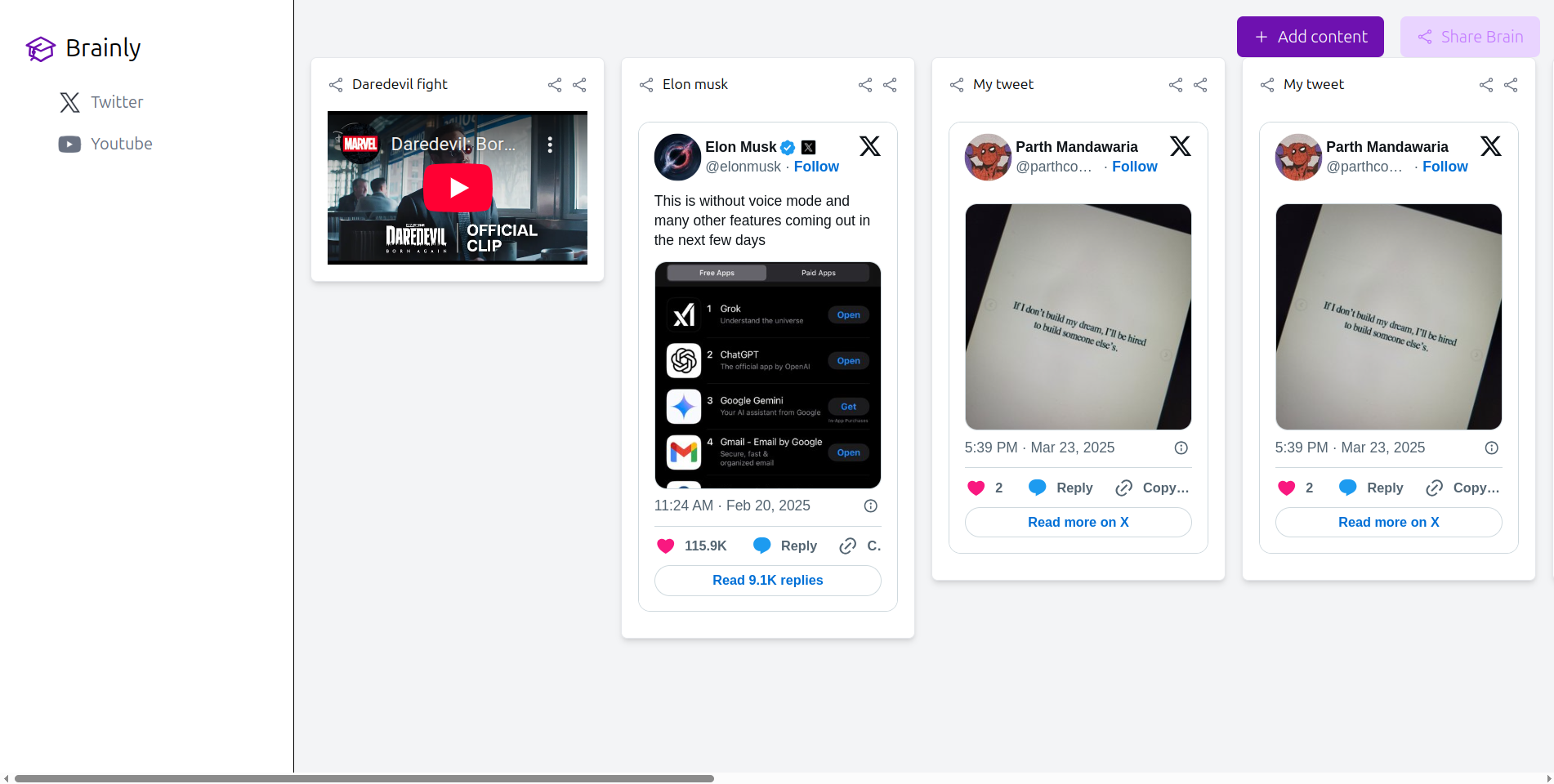Click share icon left of first My tweet title
The width and height of the screenshot is (1554, 784).
(957, 85)
